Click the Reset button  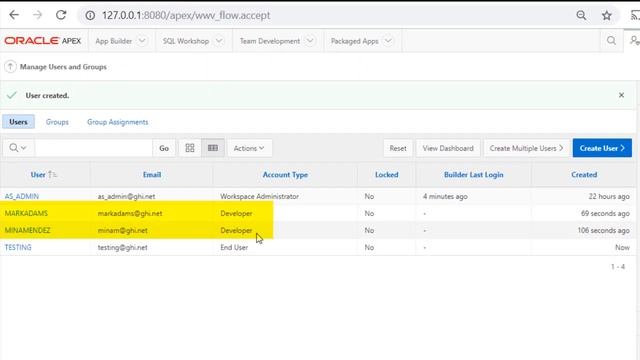(398, 148)
